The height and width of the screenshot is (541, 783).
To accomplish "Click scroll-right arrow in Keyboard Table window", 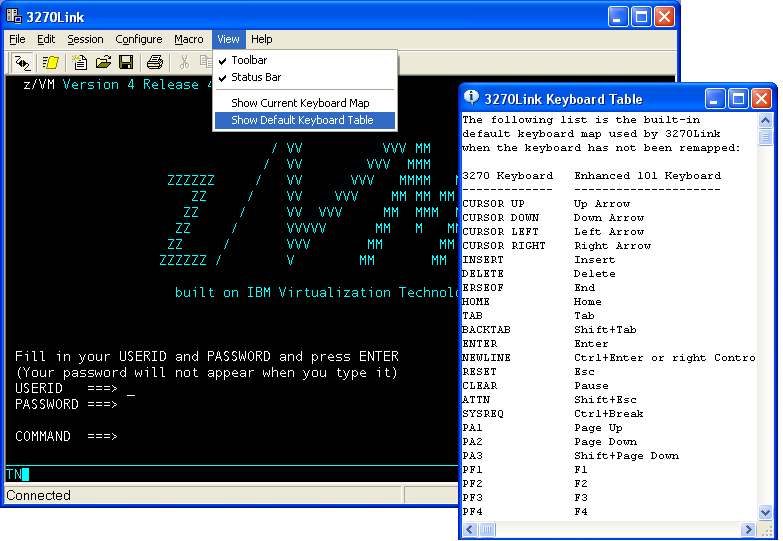I will 748,529.
